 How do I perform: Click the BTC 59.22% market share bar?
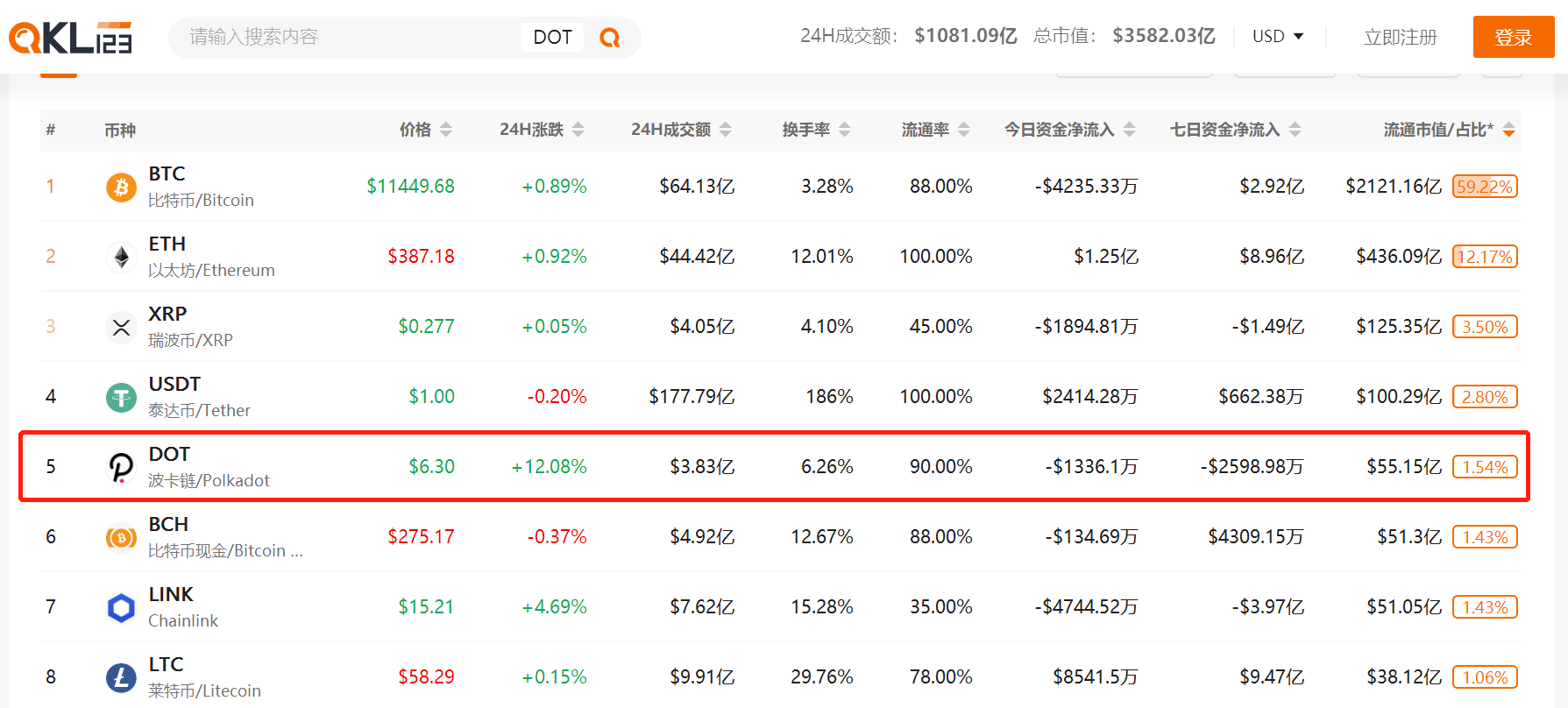pos(1485,187)
